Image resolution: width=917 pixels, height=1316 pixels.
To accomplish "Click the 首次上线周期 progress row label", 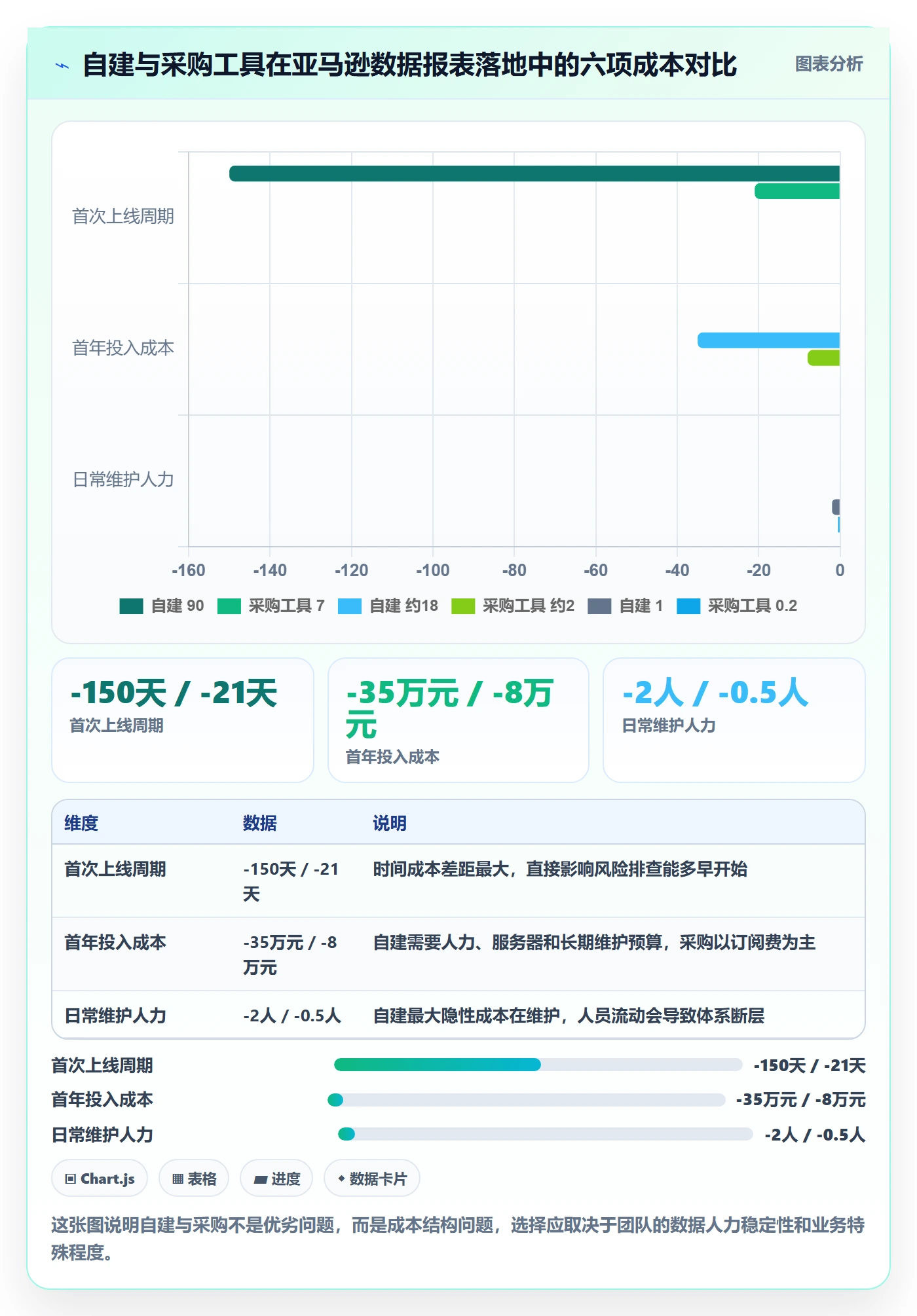I will 102,1066.
